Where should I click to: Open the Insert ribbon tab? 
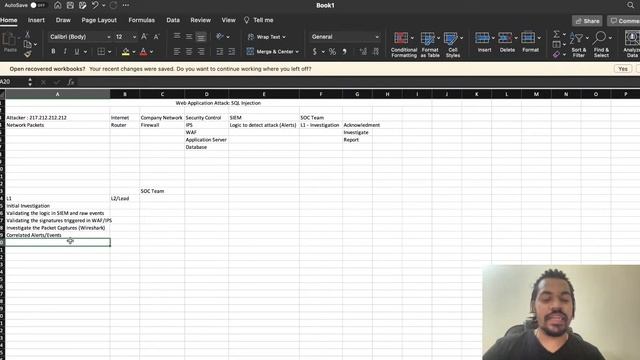(x=36, y=20)
